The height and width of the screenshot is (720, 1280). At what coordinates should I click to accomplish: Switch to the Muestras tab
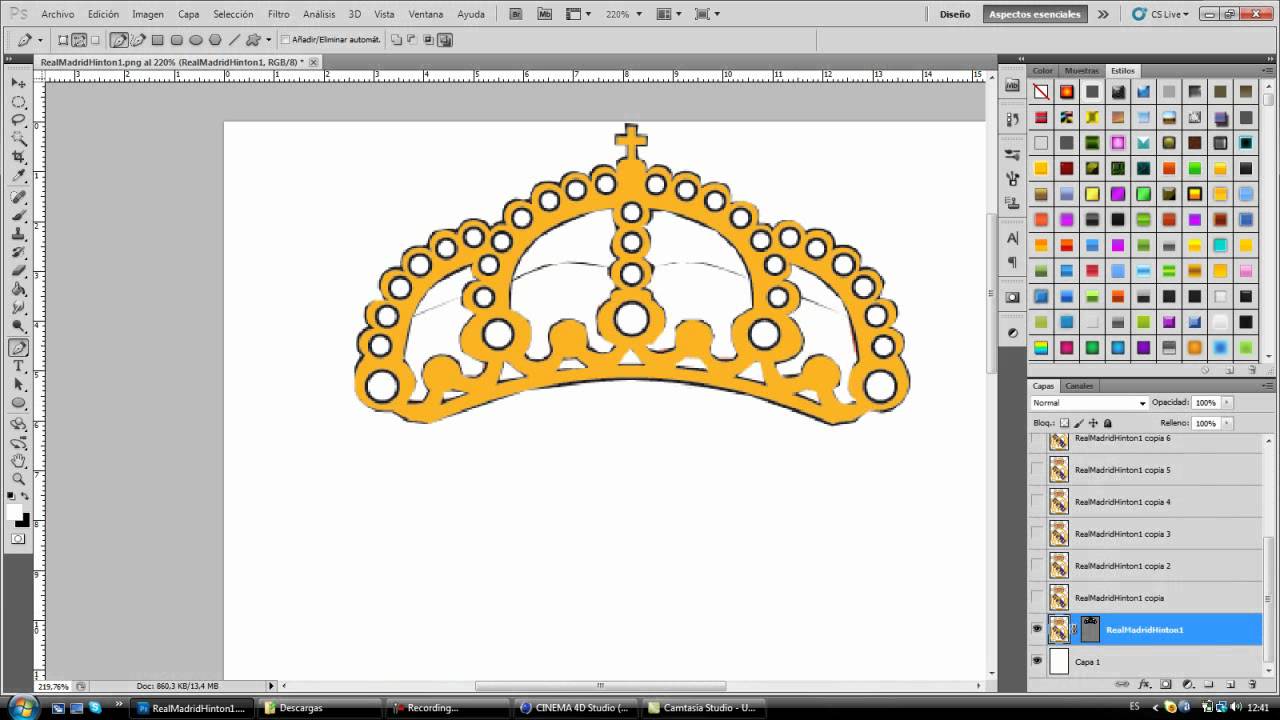click(x=1082, y=71)
